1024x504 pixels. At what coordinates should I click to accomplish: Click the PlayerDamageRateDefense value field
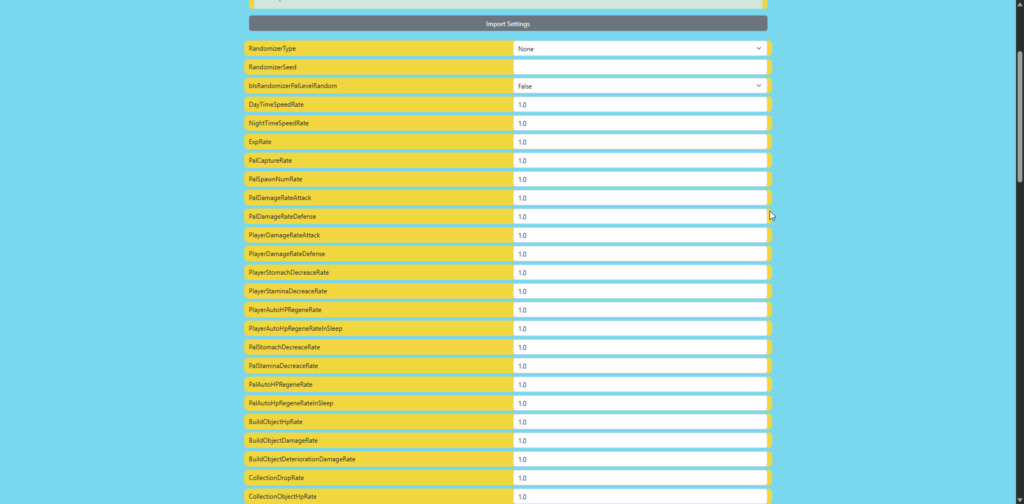(x=640, y=254)
